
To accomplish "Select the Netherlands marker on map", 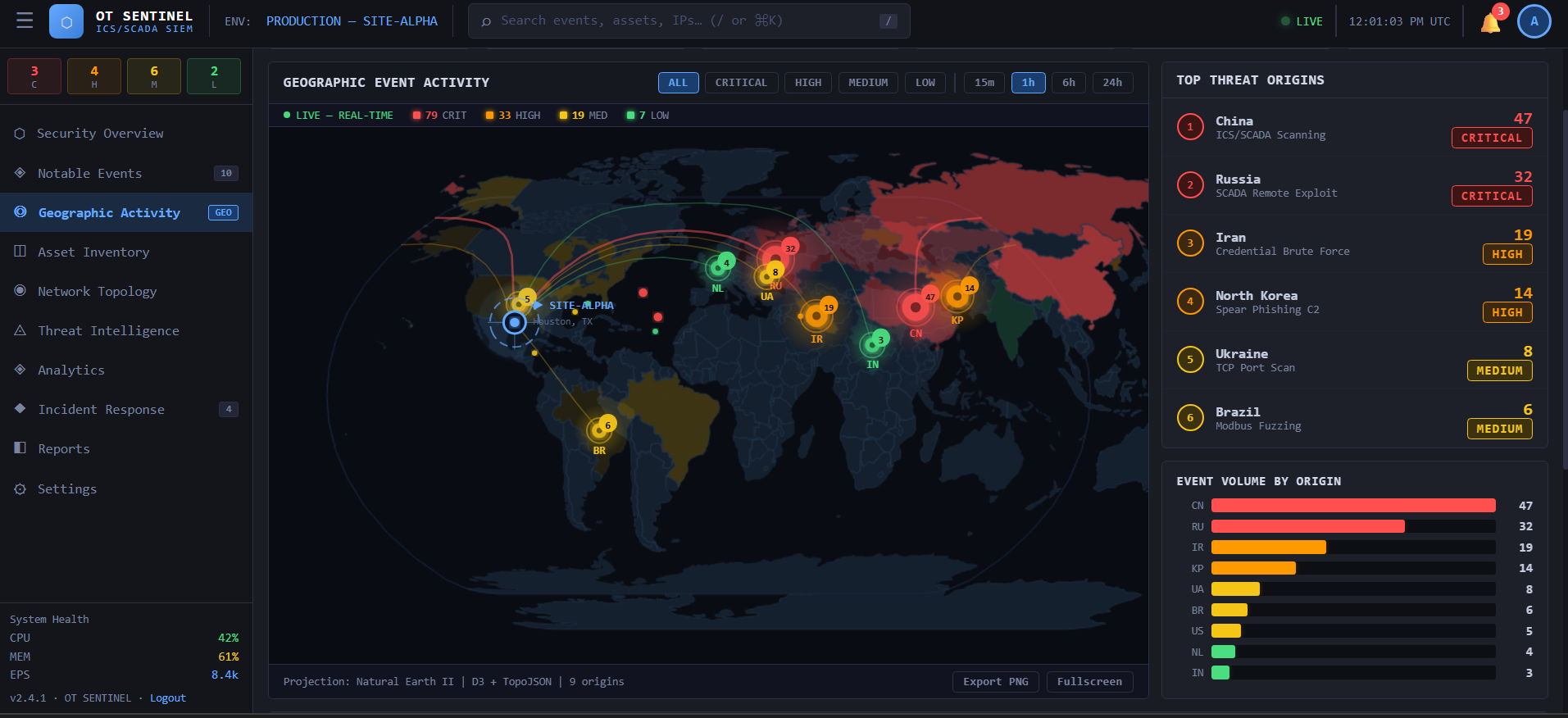I will click(717, 268).
